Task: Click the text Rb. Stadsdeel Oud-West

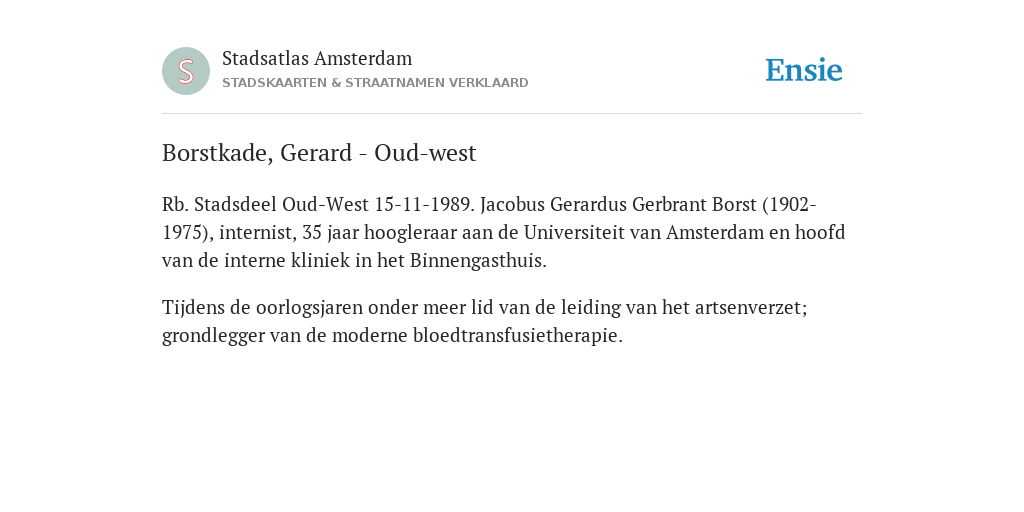Action: 266,205
